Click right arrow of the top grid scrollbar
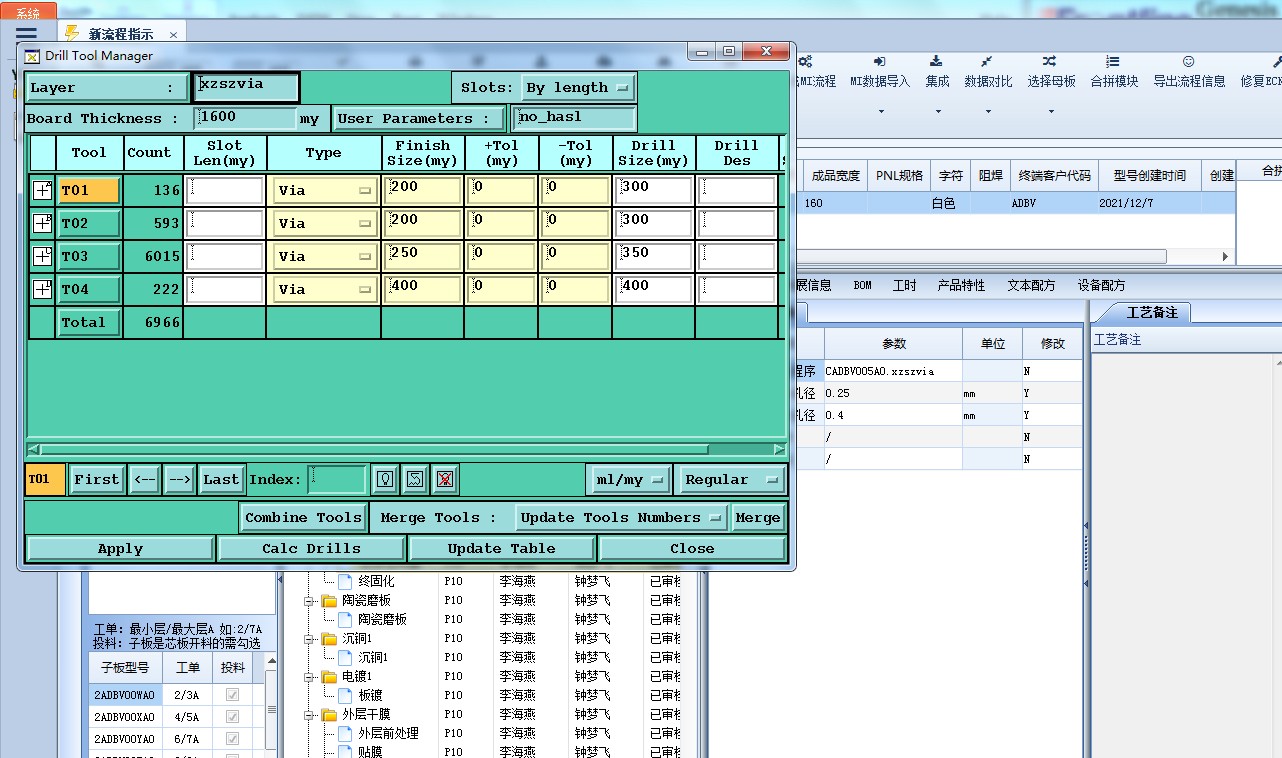Screen dimensions: 1282x758 (1227, 257)
